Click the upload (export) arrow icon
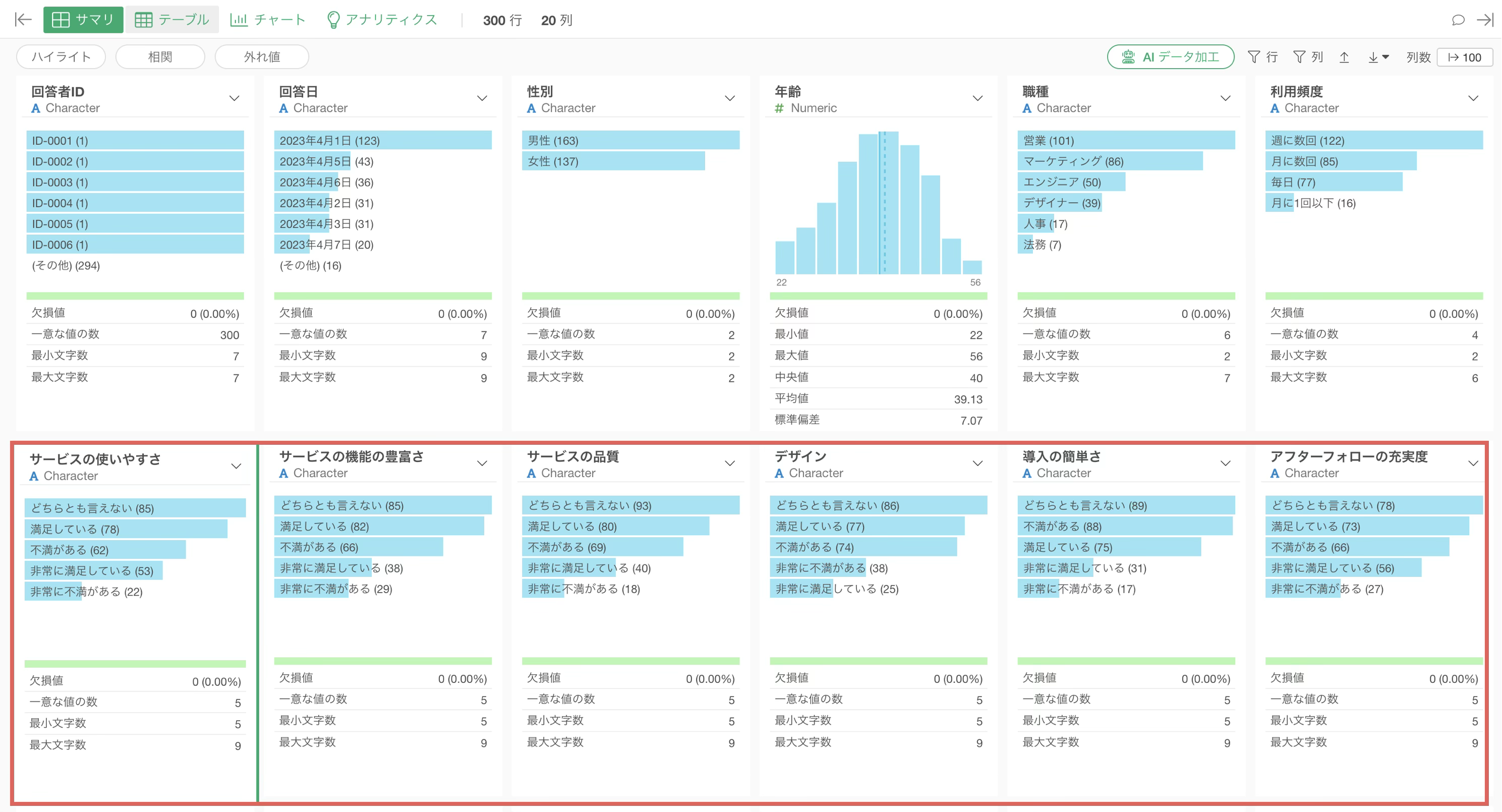The height and width of the screenshot is (812, 1502). click(1344, 57)
